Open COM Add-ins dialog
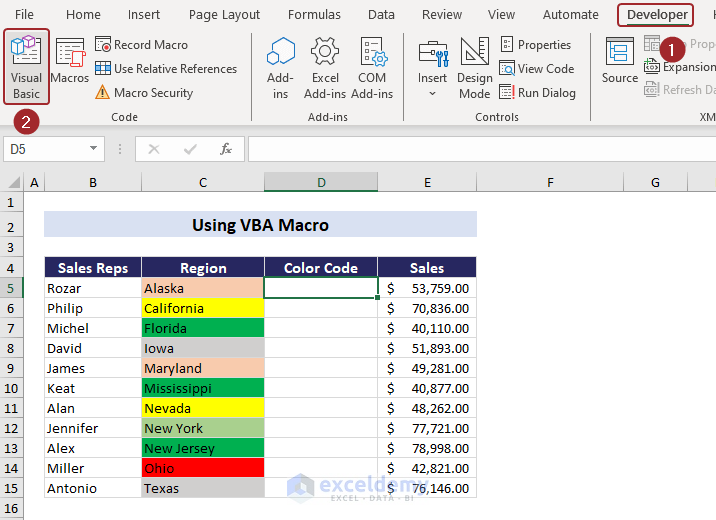Viewport: 716px width, 520px height. pos(372,68)
